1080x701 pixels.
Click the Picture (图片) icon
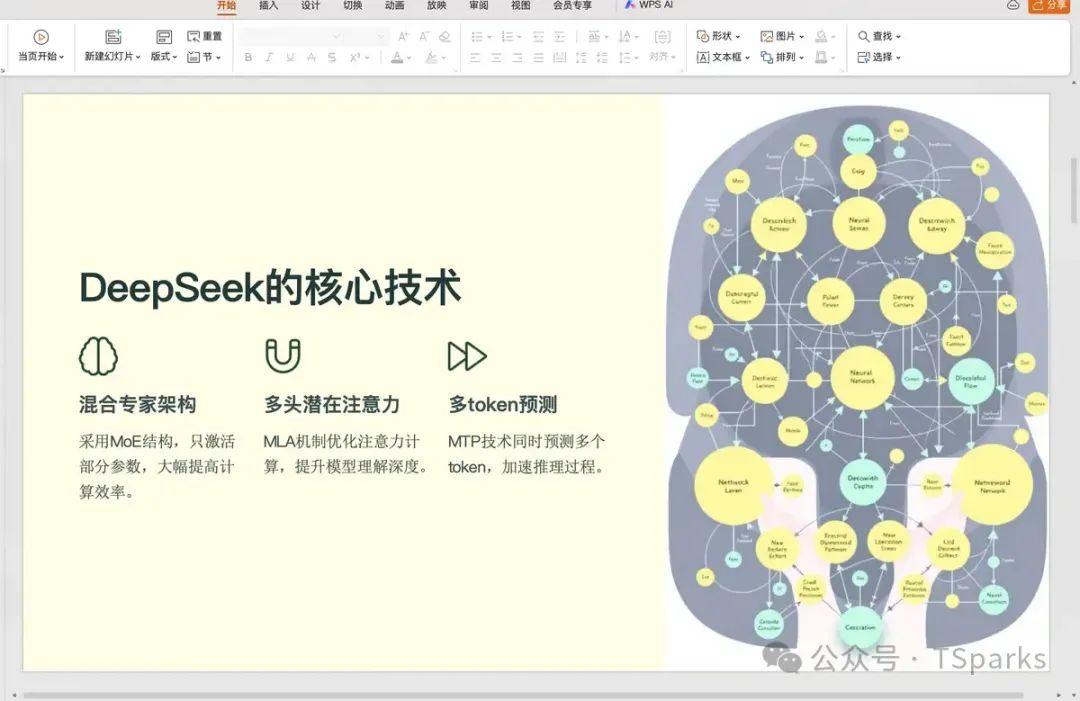click(767, 36)
